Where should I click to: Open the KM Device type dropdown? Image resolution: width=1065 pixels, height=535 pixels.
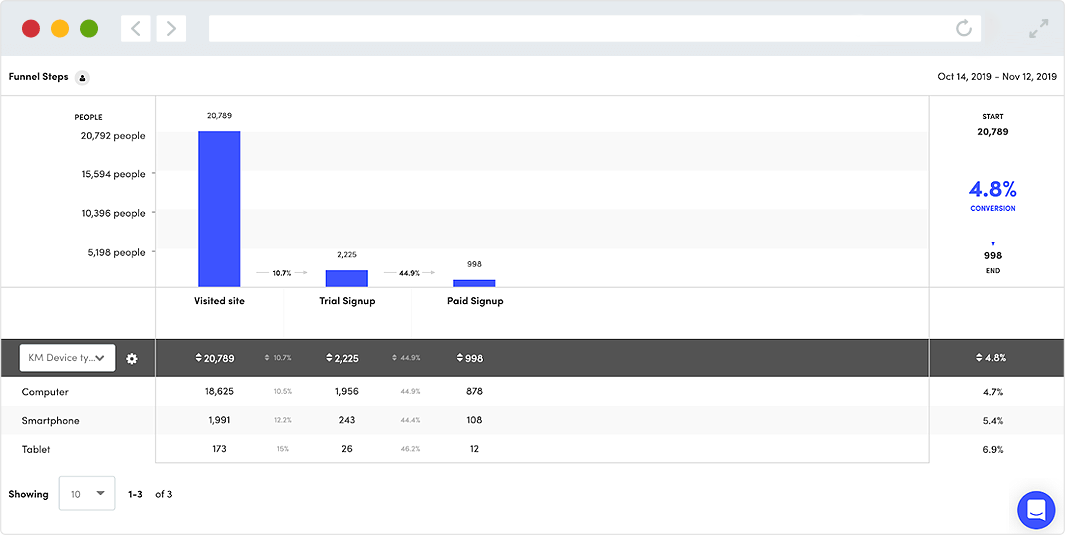click(x=67, y=358)
